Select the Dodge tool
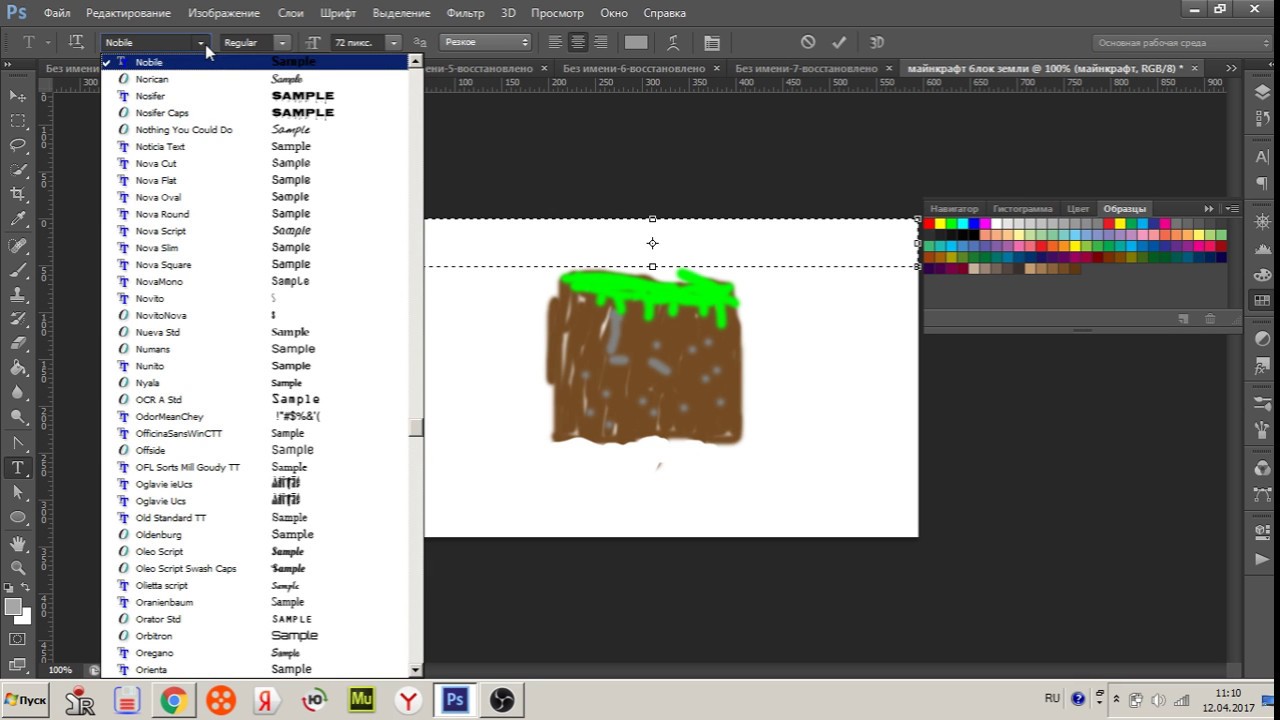Screen dimensions: 1280x720 18,417
